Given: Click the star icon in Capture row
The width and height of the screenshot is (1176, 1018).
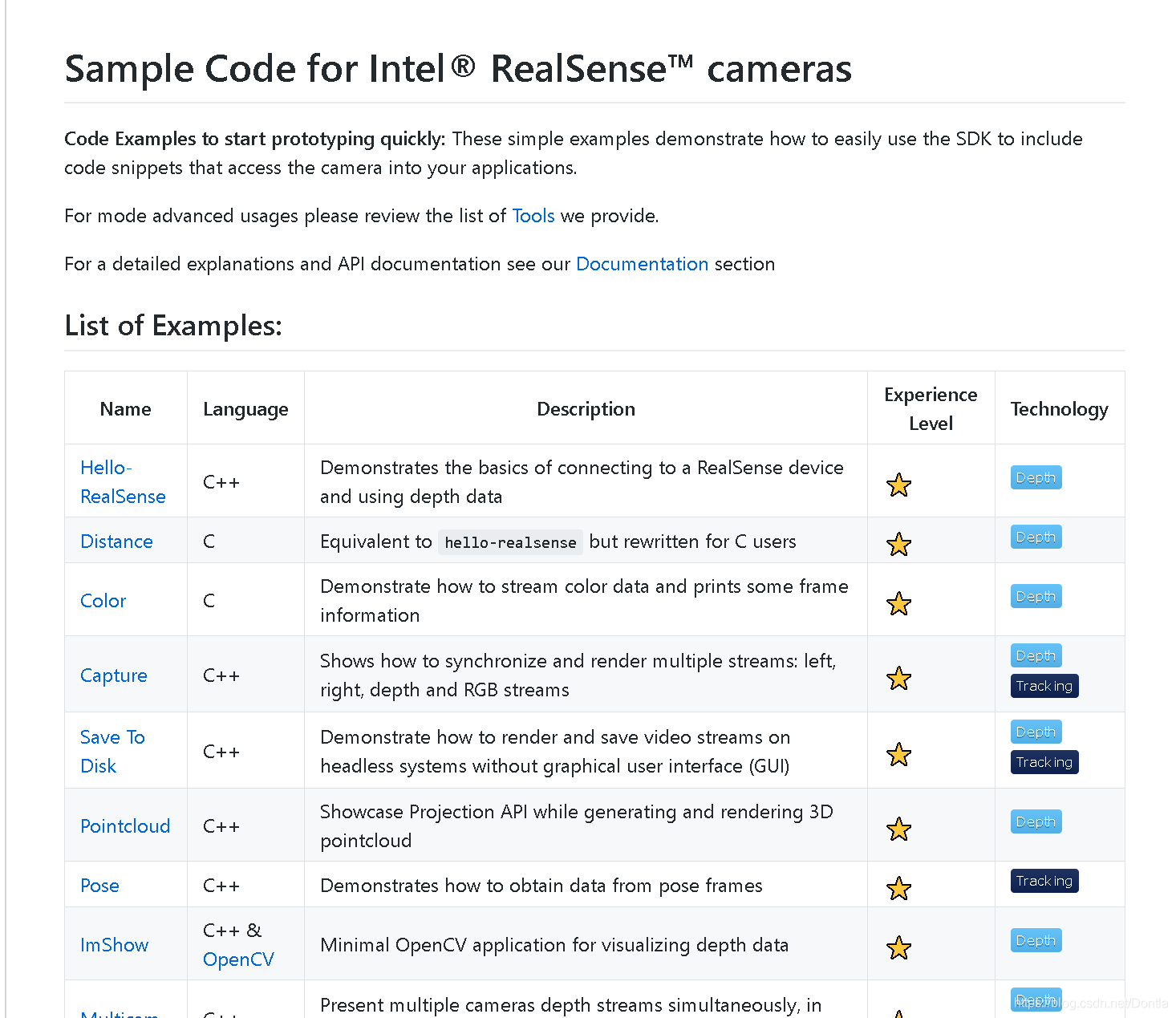Looking at the screenshot, I should point(898,678).
